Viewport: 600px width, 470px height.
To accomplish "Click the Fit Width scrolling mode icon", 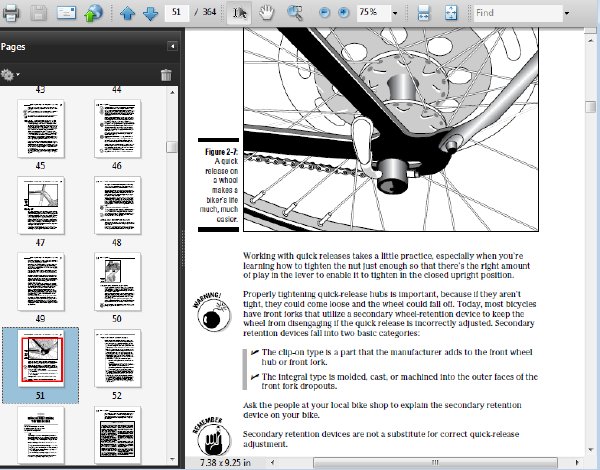I will pos(424,13).
